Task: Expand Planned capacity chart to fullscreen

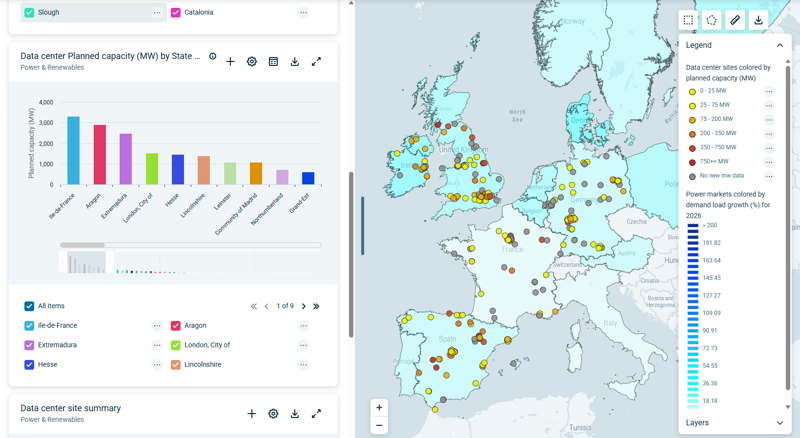Action: 316,62
